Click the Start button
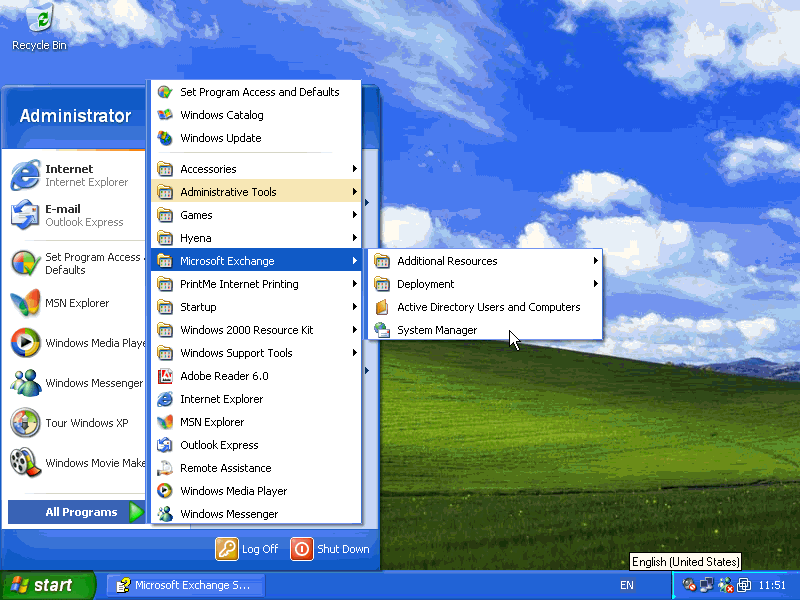 pyautogui.click(x=47, y=585)
